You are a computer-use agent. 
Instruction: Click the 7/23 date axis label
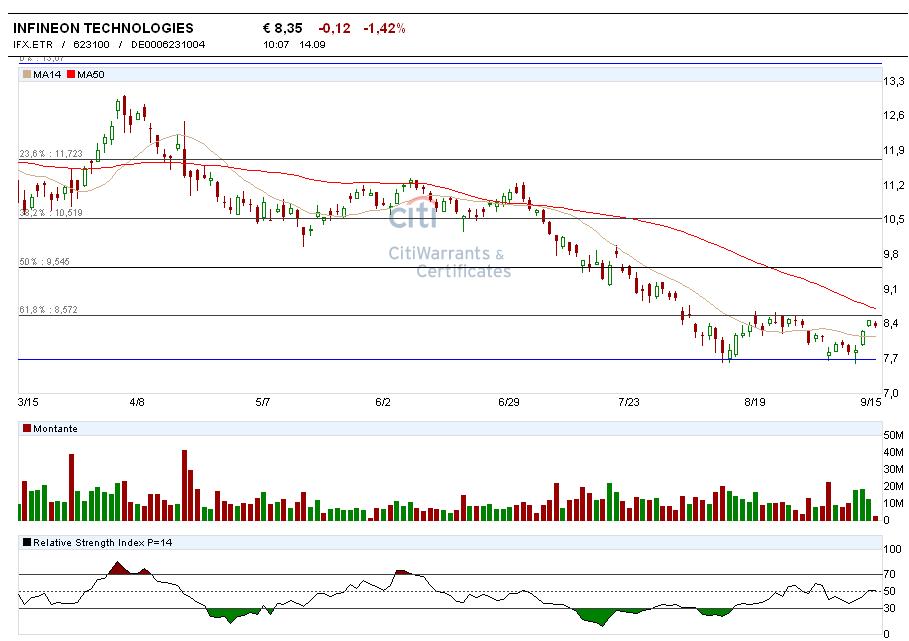point(629,402)
